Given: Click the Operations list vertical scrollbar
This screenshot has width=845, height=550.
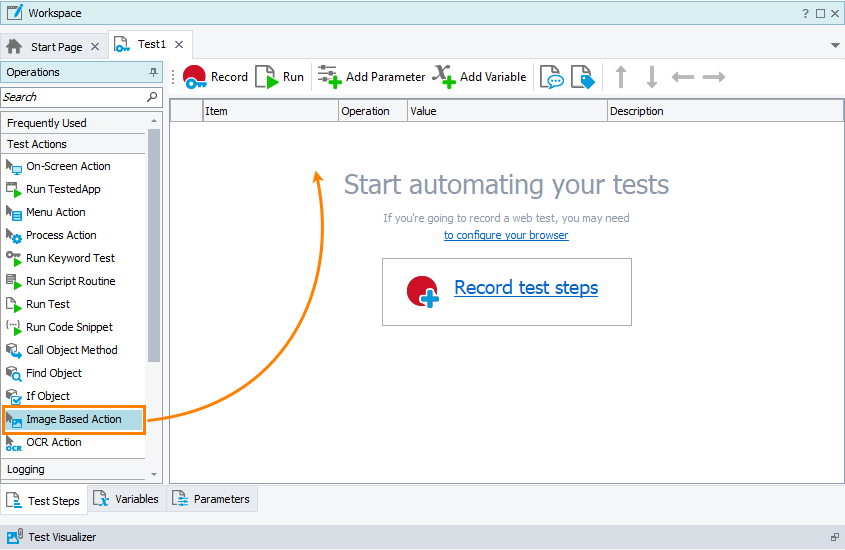Looking at the screenshot, I should (154, 250).
